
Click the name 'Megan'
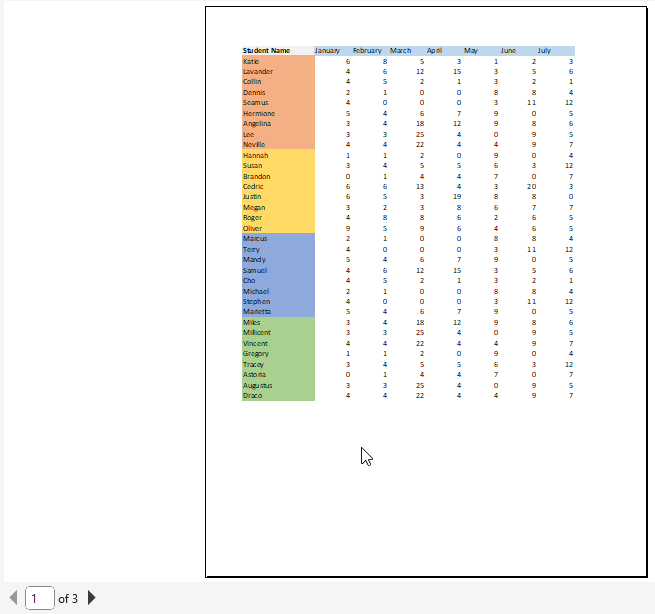point(254,208)
